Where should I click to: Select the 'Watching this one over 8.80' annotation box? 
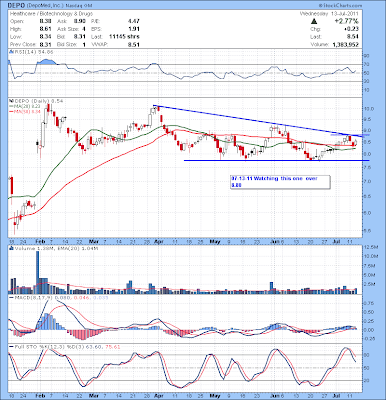click(x=281, y=182)
